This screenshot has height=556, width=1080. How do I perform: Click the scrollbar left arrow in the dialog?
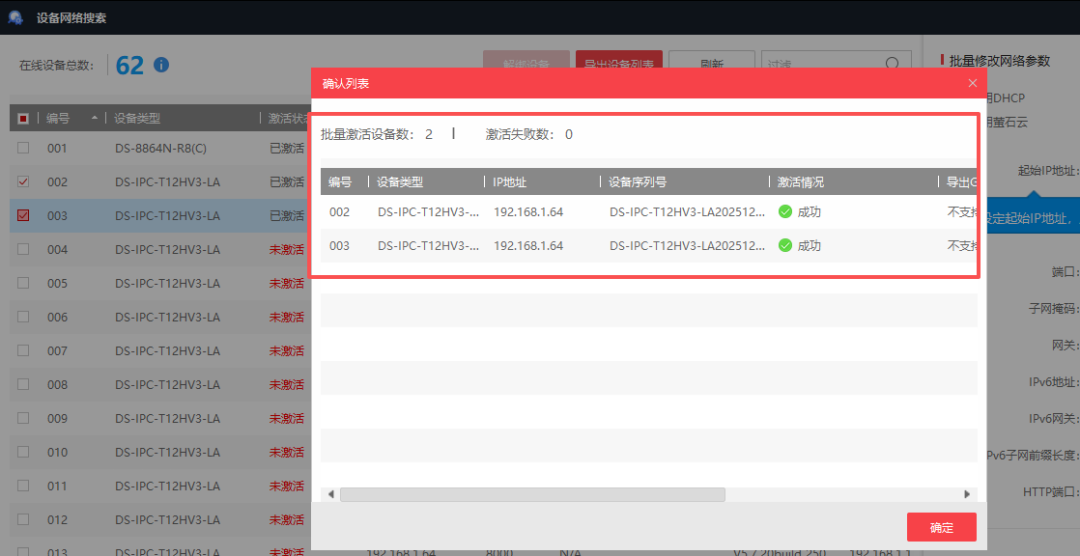click(x=331, y=494)
